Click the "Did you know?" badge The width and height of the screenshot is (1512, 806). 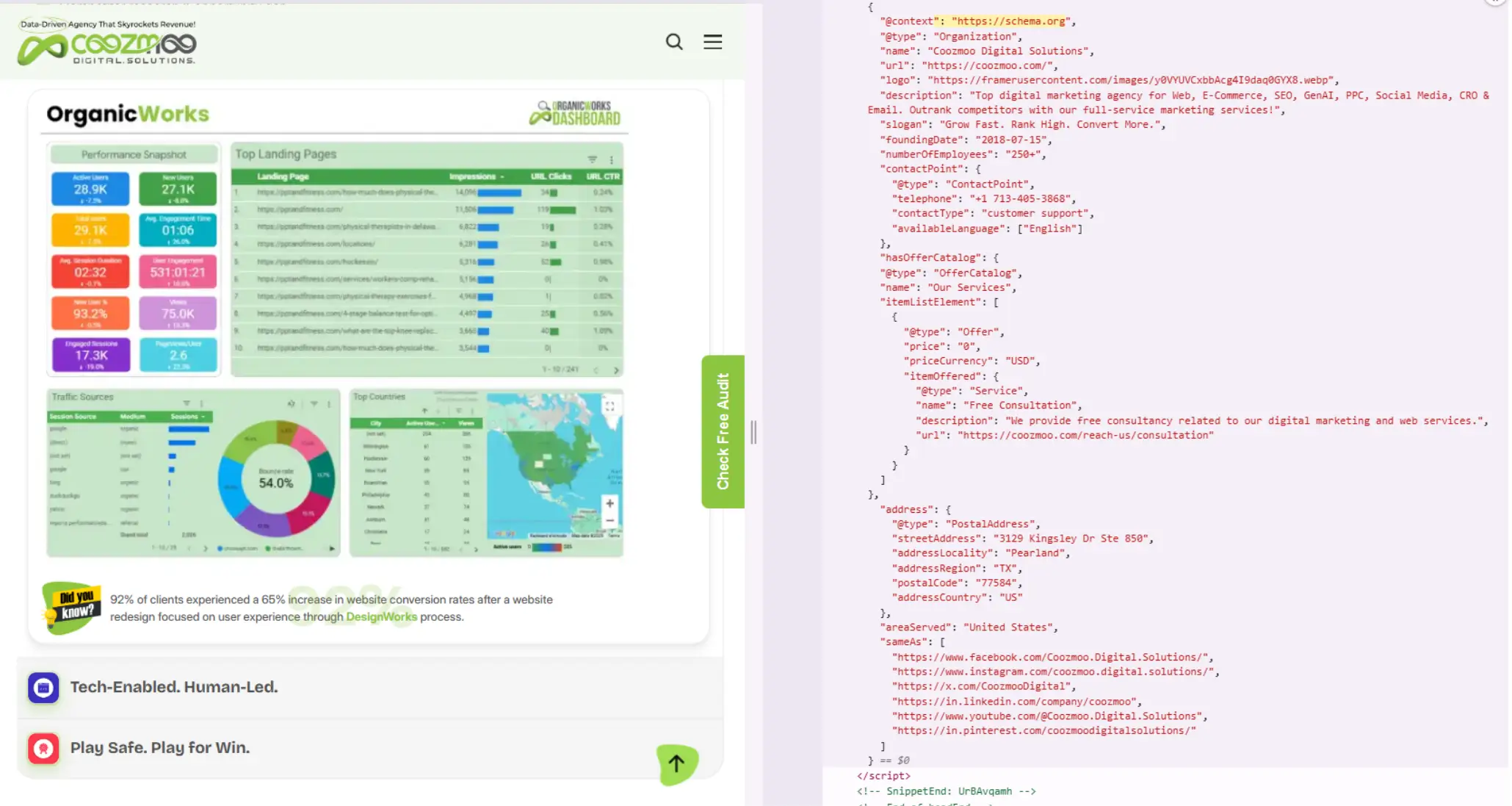[x=71, y=607]
